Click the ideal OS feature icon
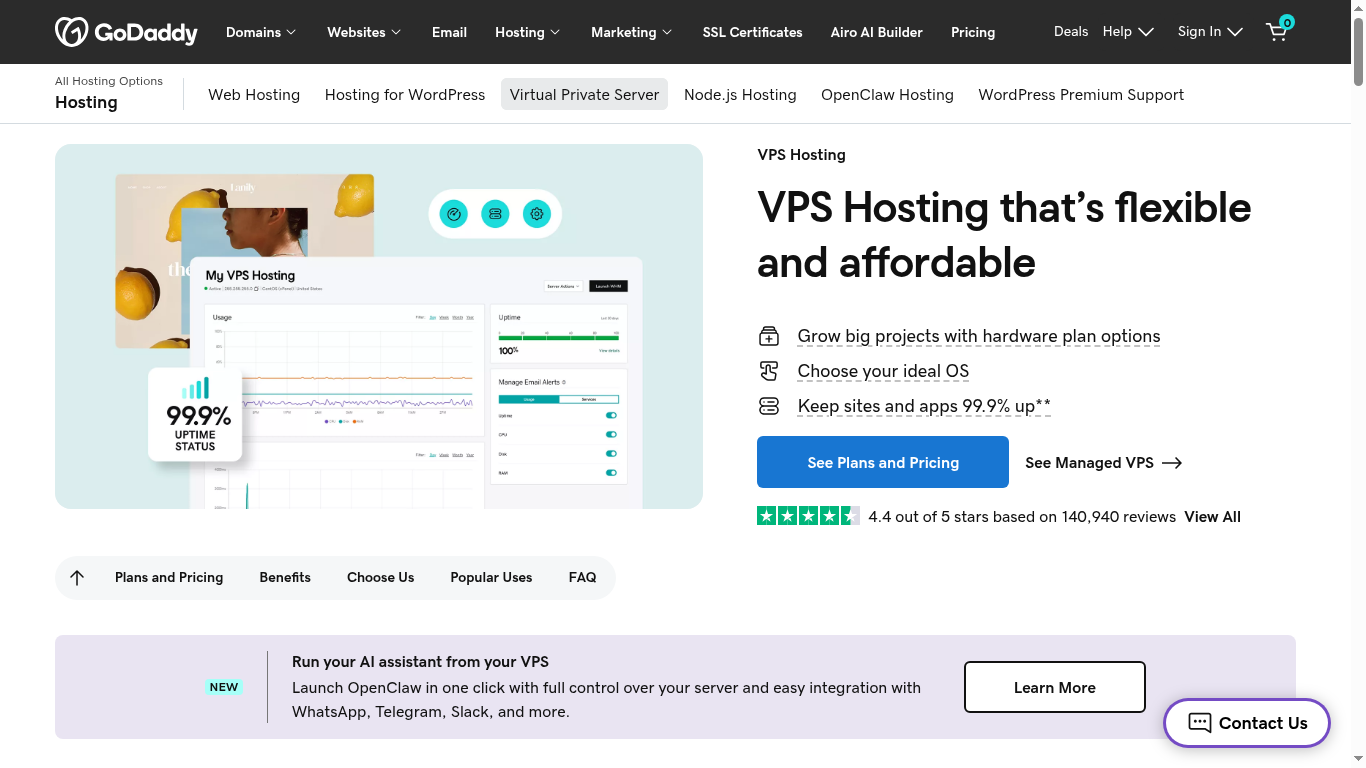The image size is (1366, 768). [x=768, y=371]
